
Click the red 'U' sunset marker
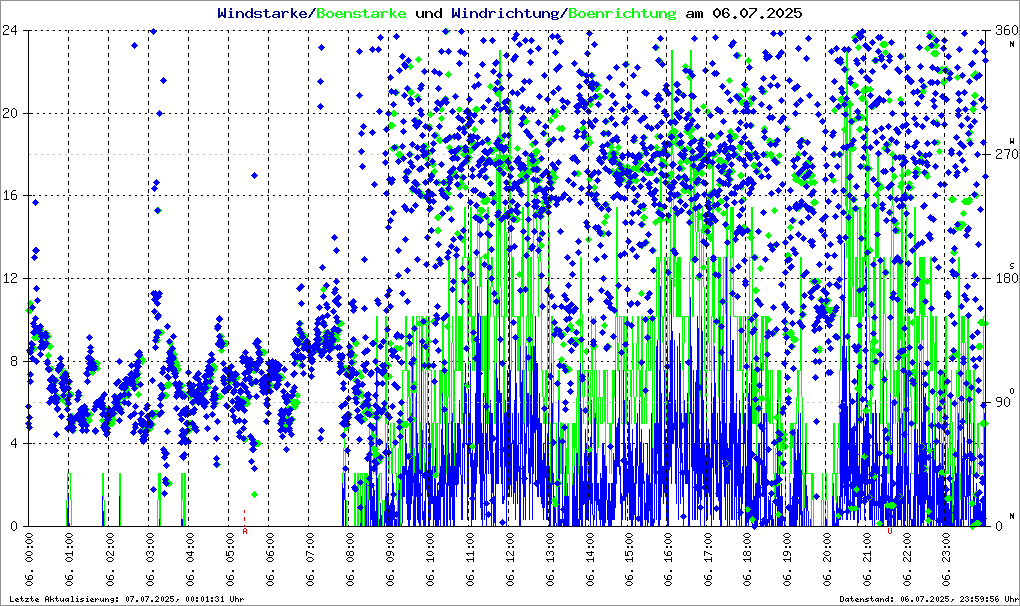point(889,531)
